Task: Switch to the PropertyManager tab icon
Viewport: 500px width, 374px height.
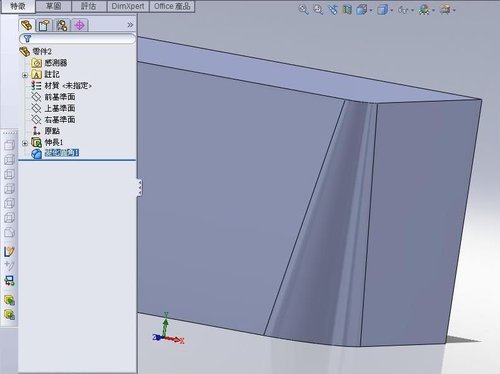Action: [x=44, y=25]
